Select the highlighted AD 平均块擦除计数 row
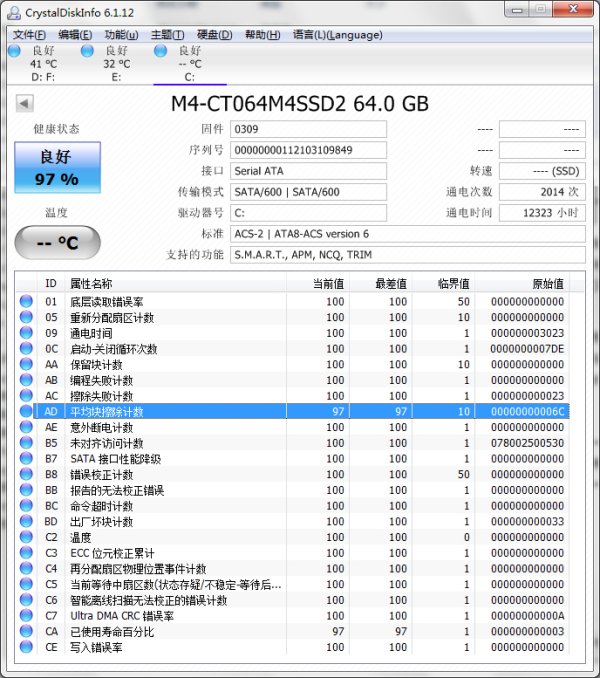Screen dimensions: 600x678 pos(300,412)
